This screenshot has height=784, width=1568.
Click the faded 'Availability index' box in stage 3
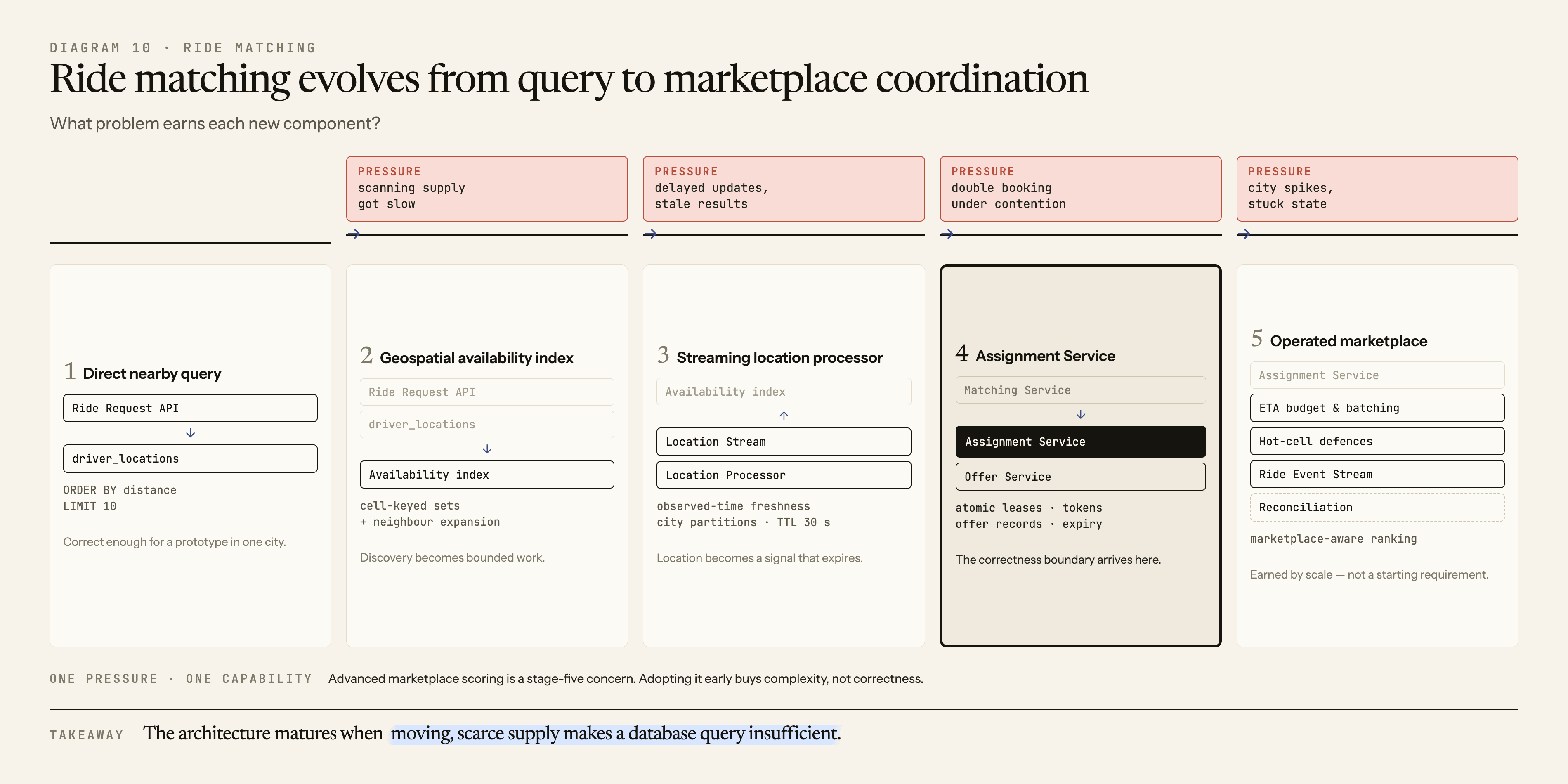click(x=784, y=392)
